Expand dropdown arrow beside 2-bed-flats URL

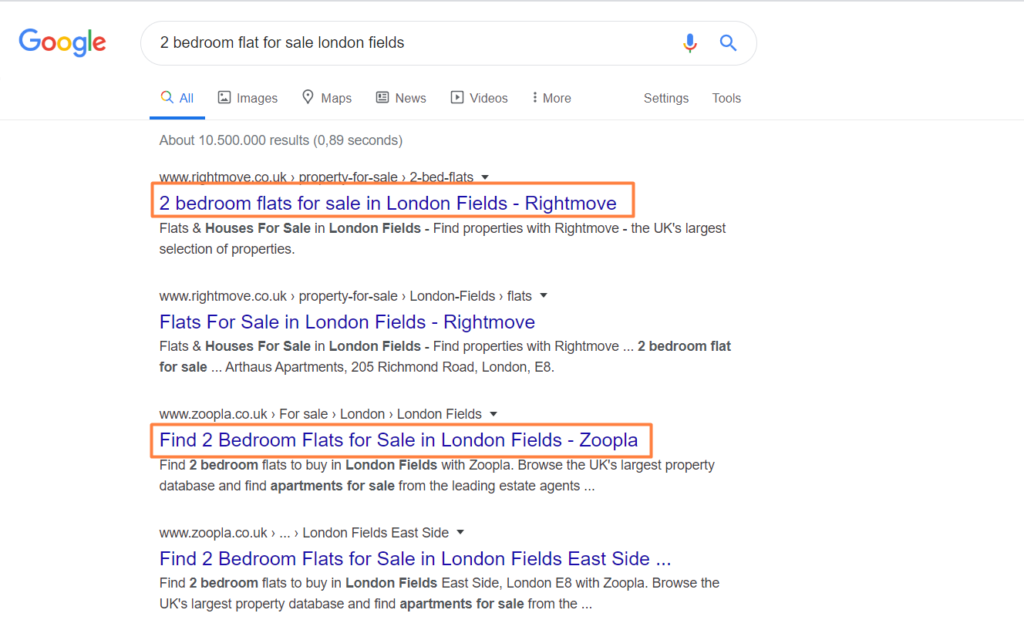pos(485,178)
